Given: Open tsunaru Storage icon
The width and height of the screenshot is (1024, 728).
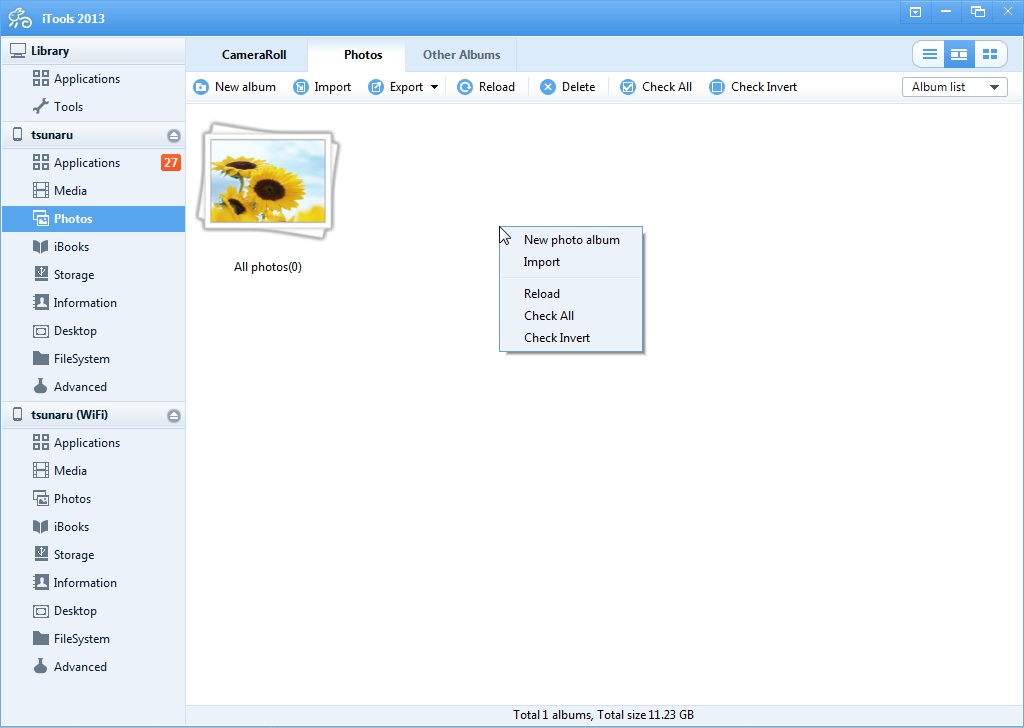Looking at the screenshot, I should click(40, 274).
